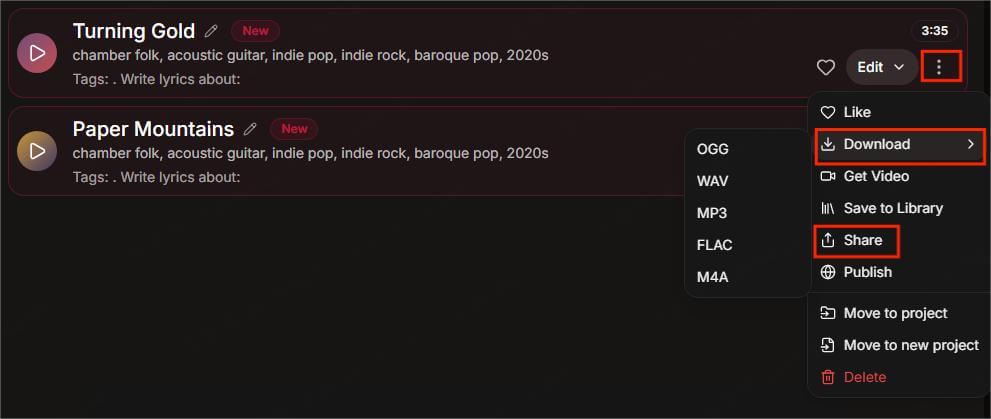991x419 pixels.
Task: Open the three-dot more options menu
Action: pyautogui.click(x=939, y=67)
